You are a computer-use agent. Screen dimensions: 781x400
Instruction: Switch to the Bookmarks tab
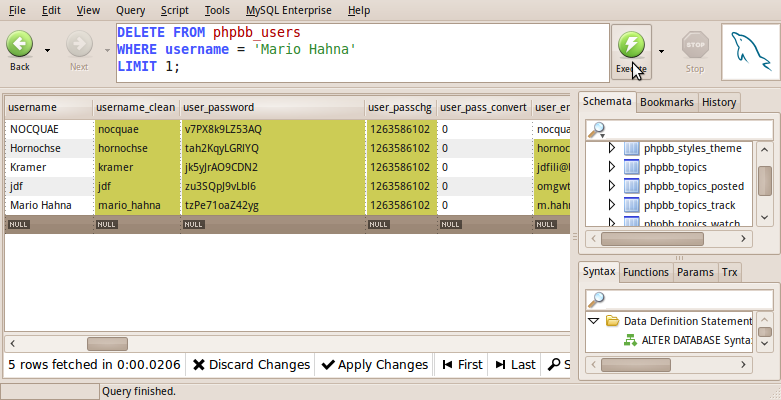point(666,103)
